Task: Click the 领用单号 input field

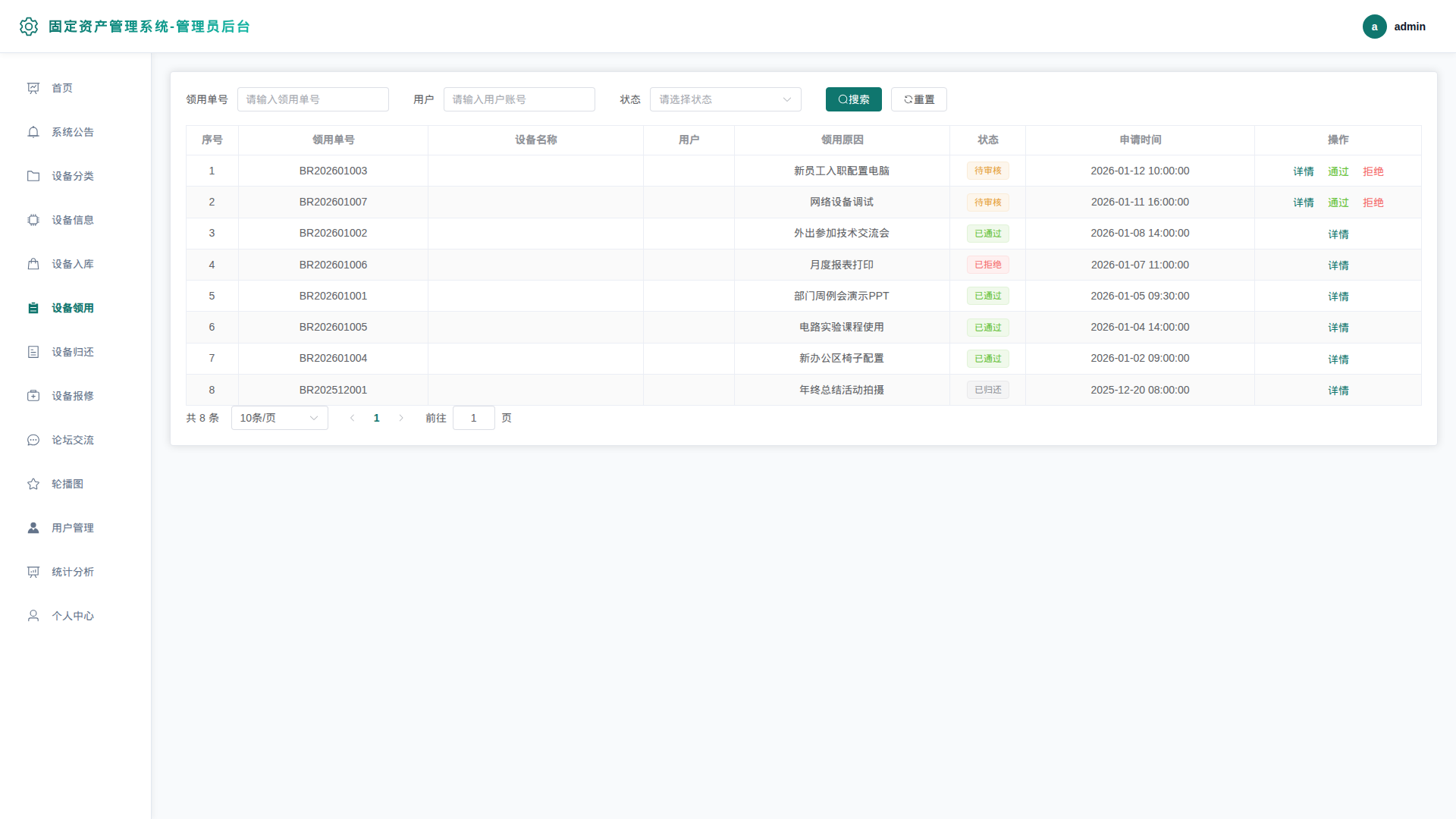Action: click(312, 99)
